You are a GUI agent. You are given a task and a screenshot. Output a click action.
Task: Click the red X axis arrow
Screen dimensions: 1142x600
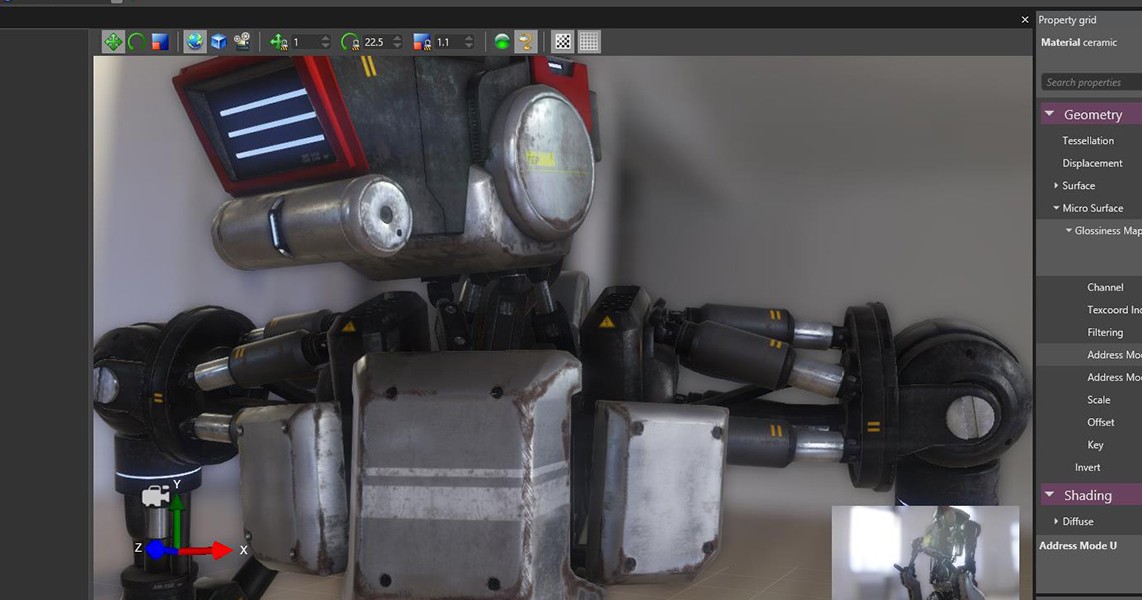tap(205, 550)
